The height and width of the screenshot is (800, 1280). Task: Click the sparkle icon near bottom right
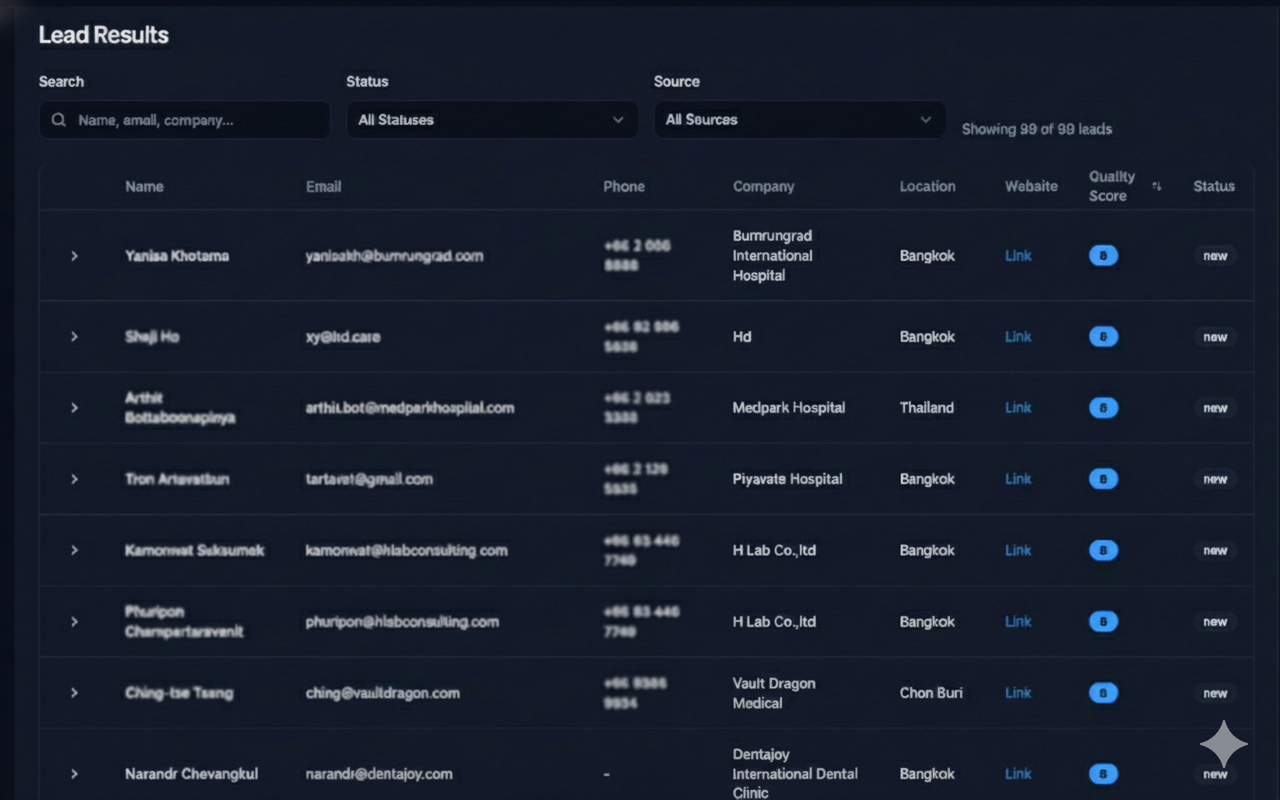point(1223,744)
